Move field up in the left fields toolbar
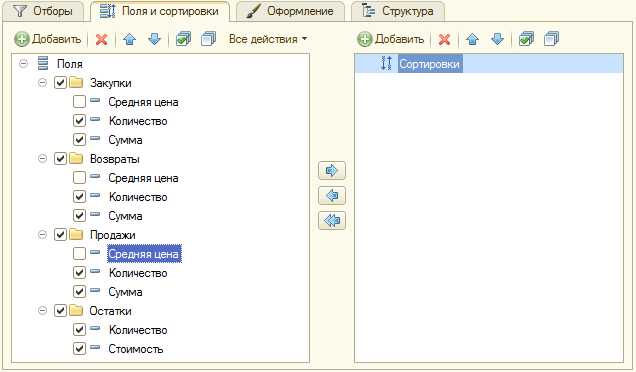 pos(129,39)
